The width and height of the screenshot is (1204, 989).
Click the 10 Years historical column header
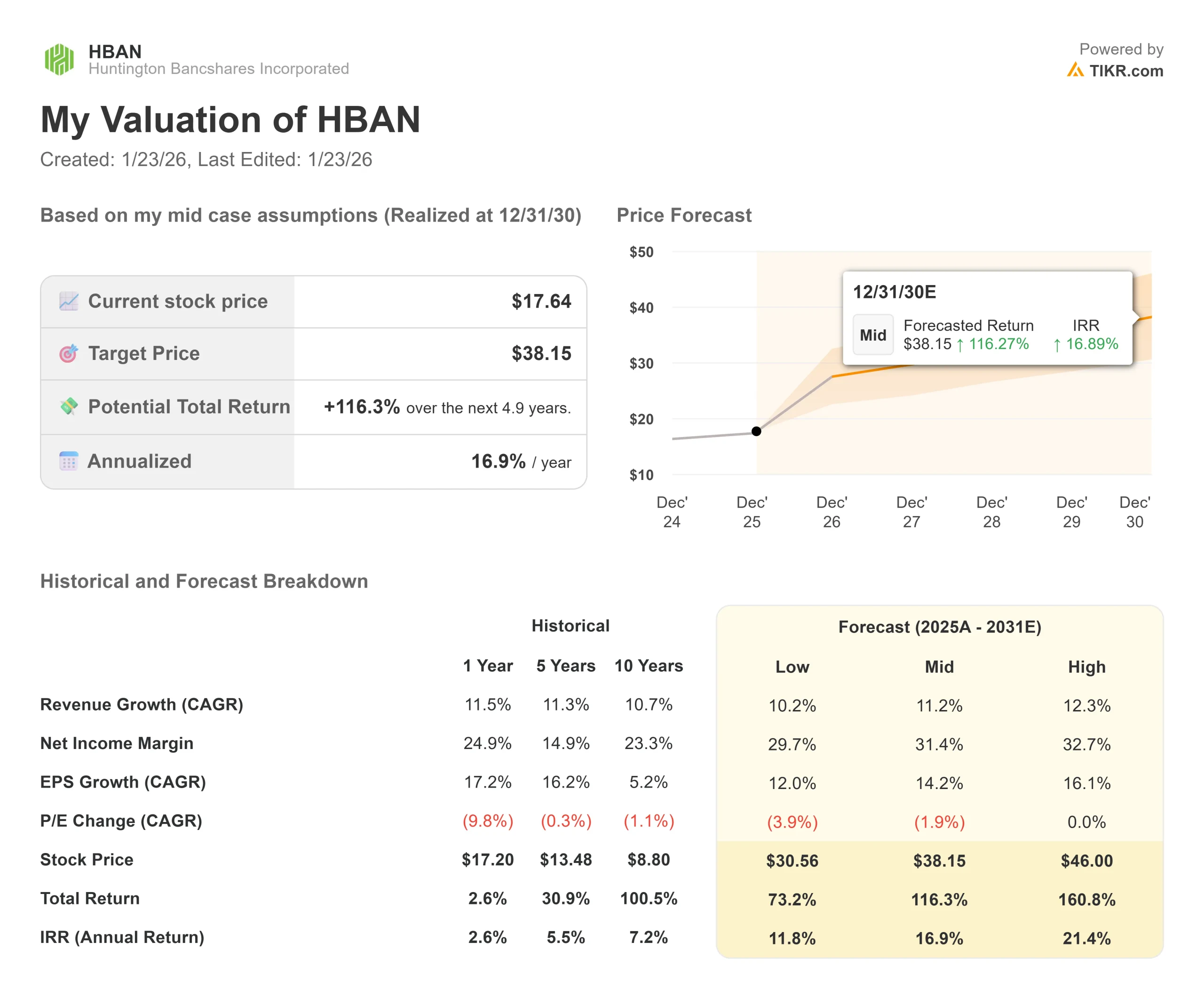[648, 665]
